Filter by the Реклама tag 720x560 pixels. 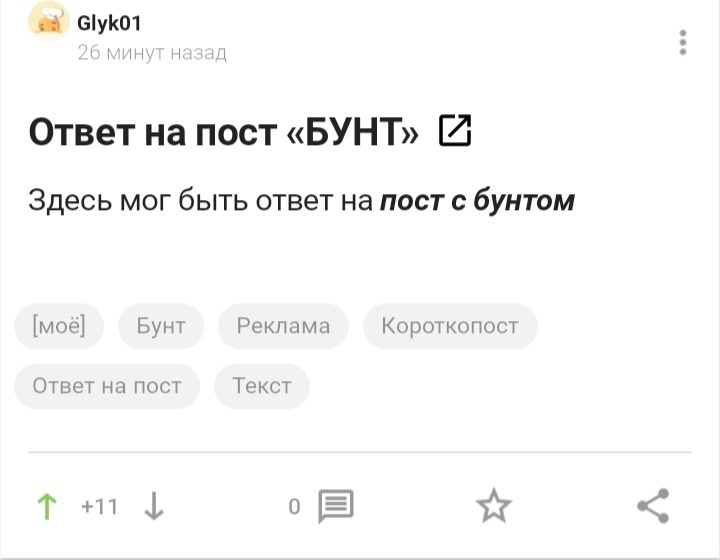tap(283, 326)
